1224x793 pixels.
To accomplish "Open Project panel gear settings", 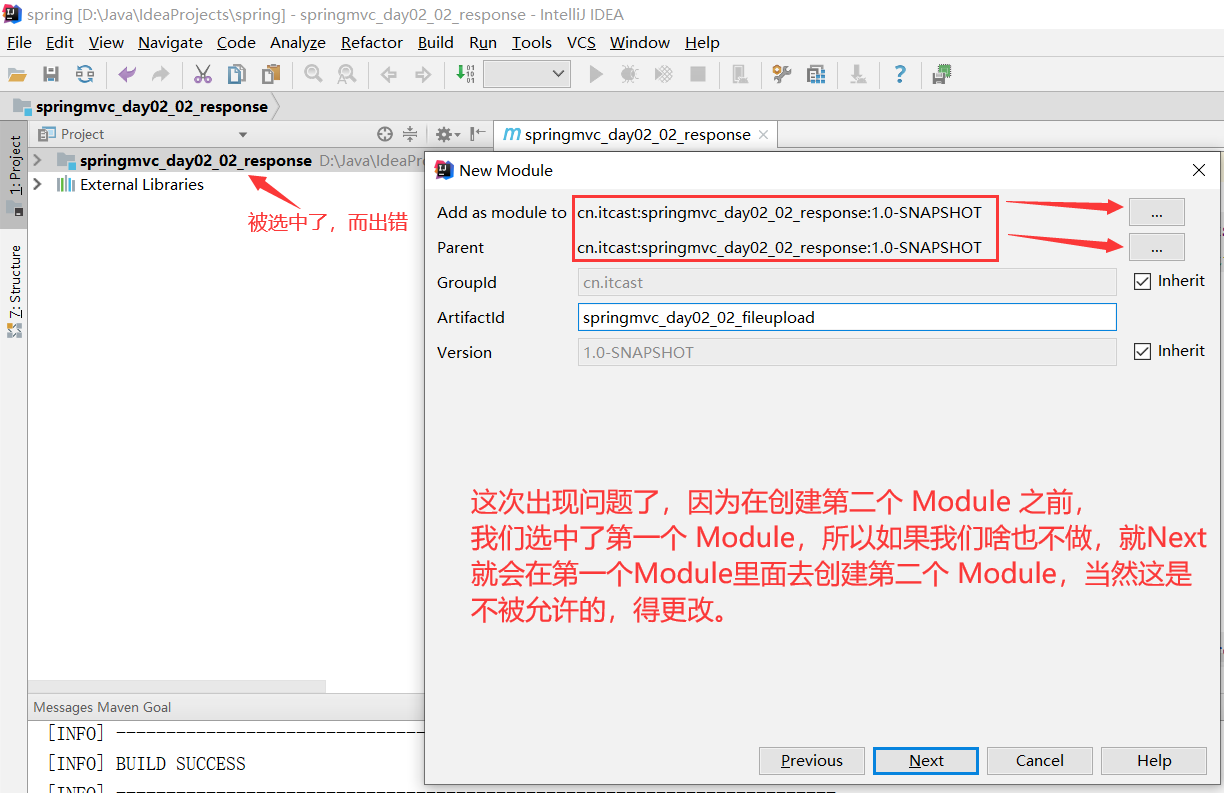I will [447, 134].
